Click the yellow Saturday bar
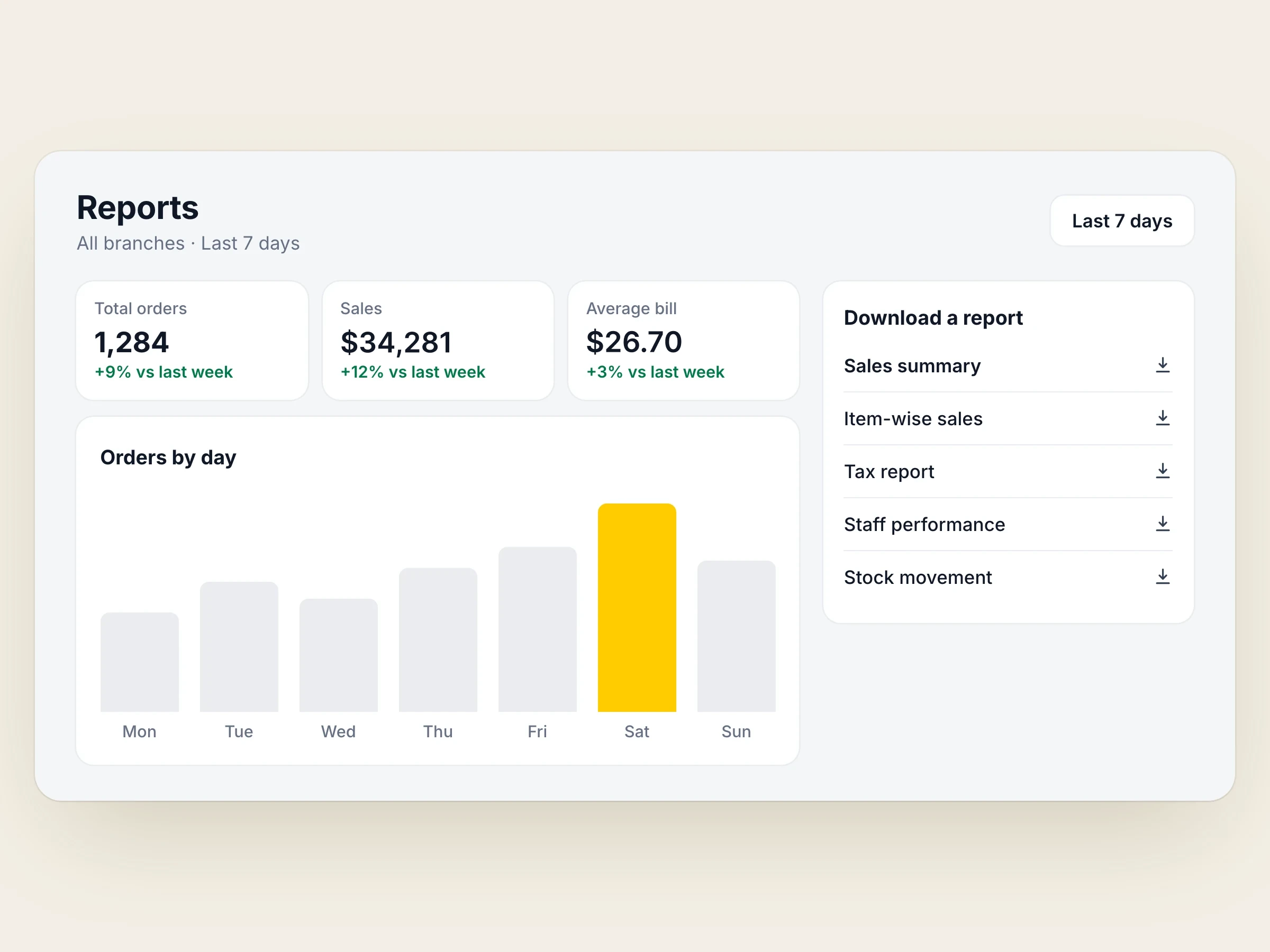The height and width of the screenshot is (952, 1270). point(637,608)
